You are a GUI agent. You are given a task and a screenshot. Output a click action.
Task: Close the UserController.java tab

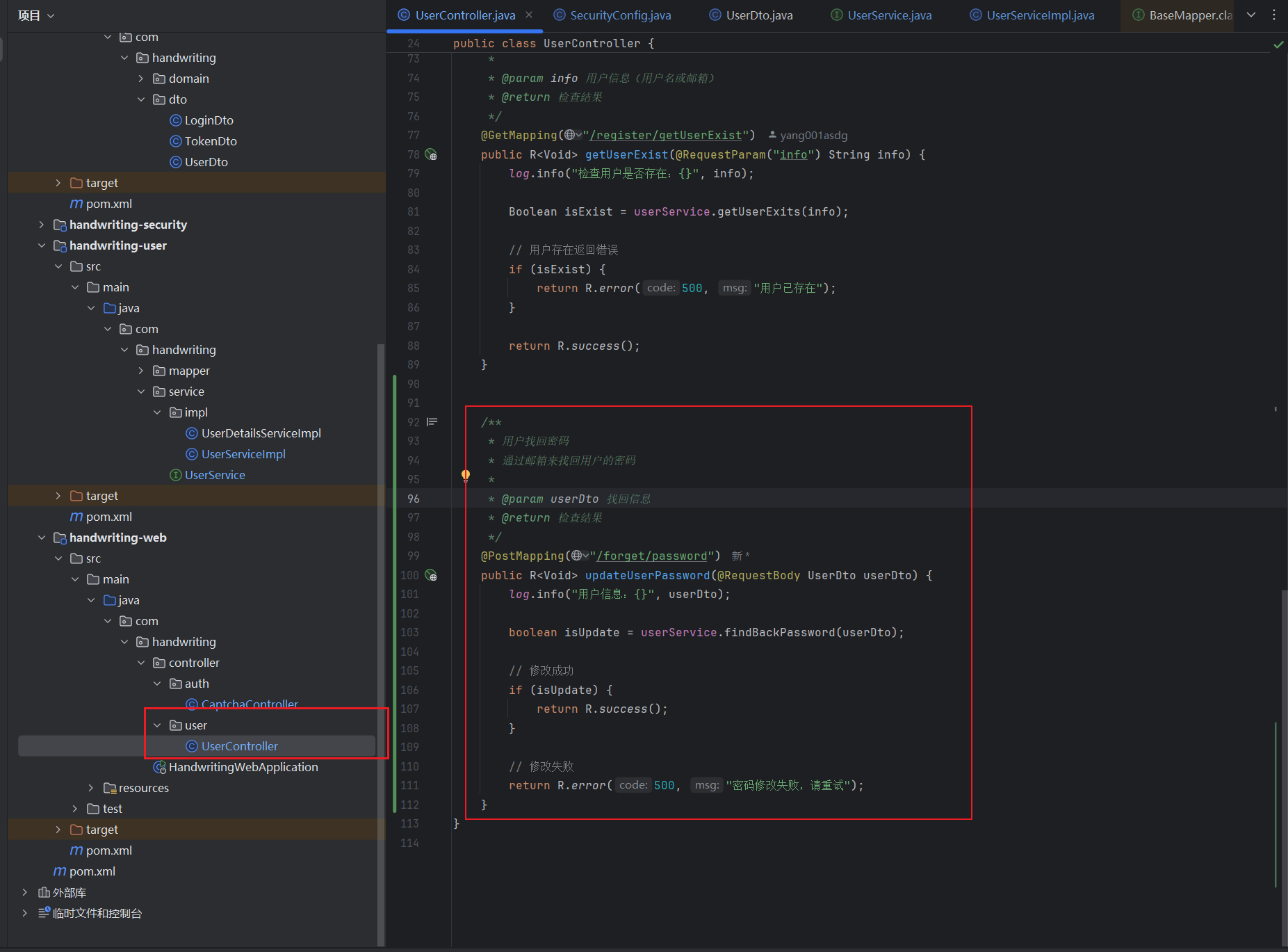529,15
